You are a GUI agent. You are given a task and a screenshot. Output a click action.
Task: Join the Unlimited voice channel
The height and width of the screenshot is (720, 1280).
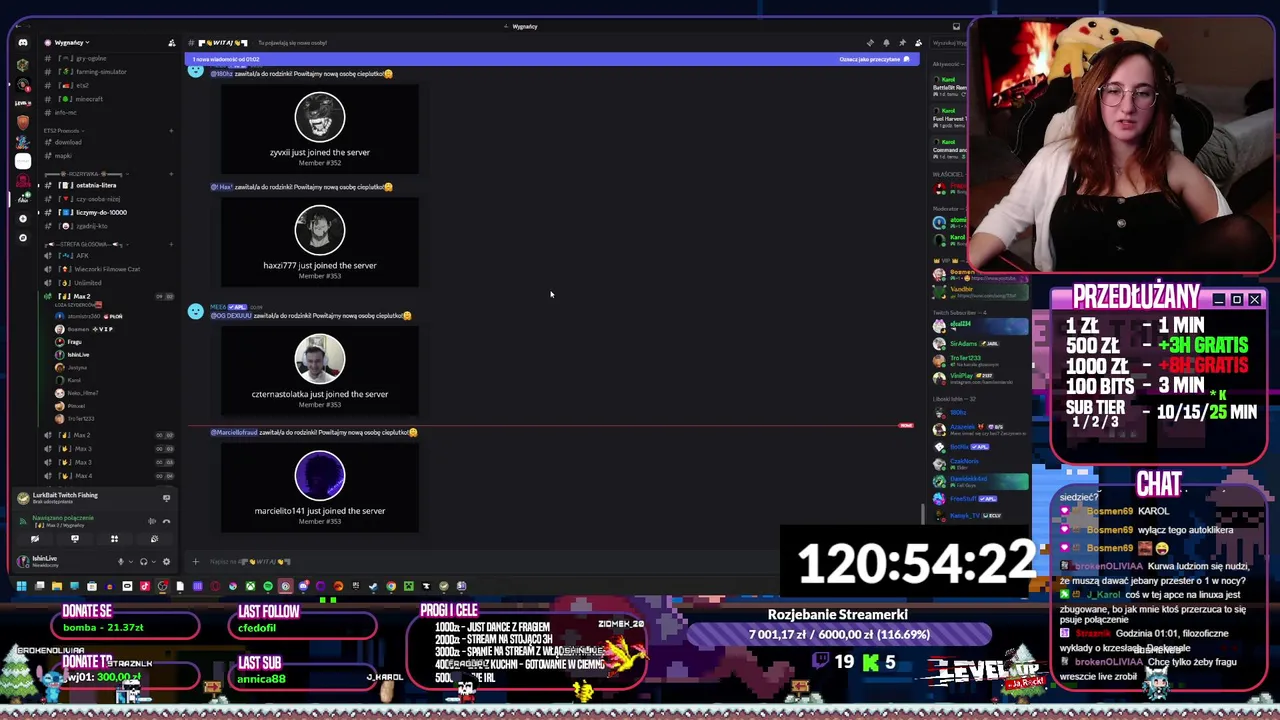click(88, 283)
